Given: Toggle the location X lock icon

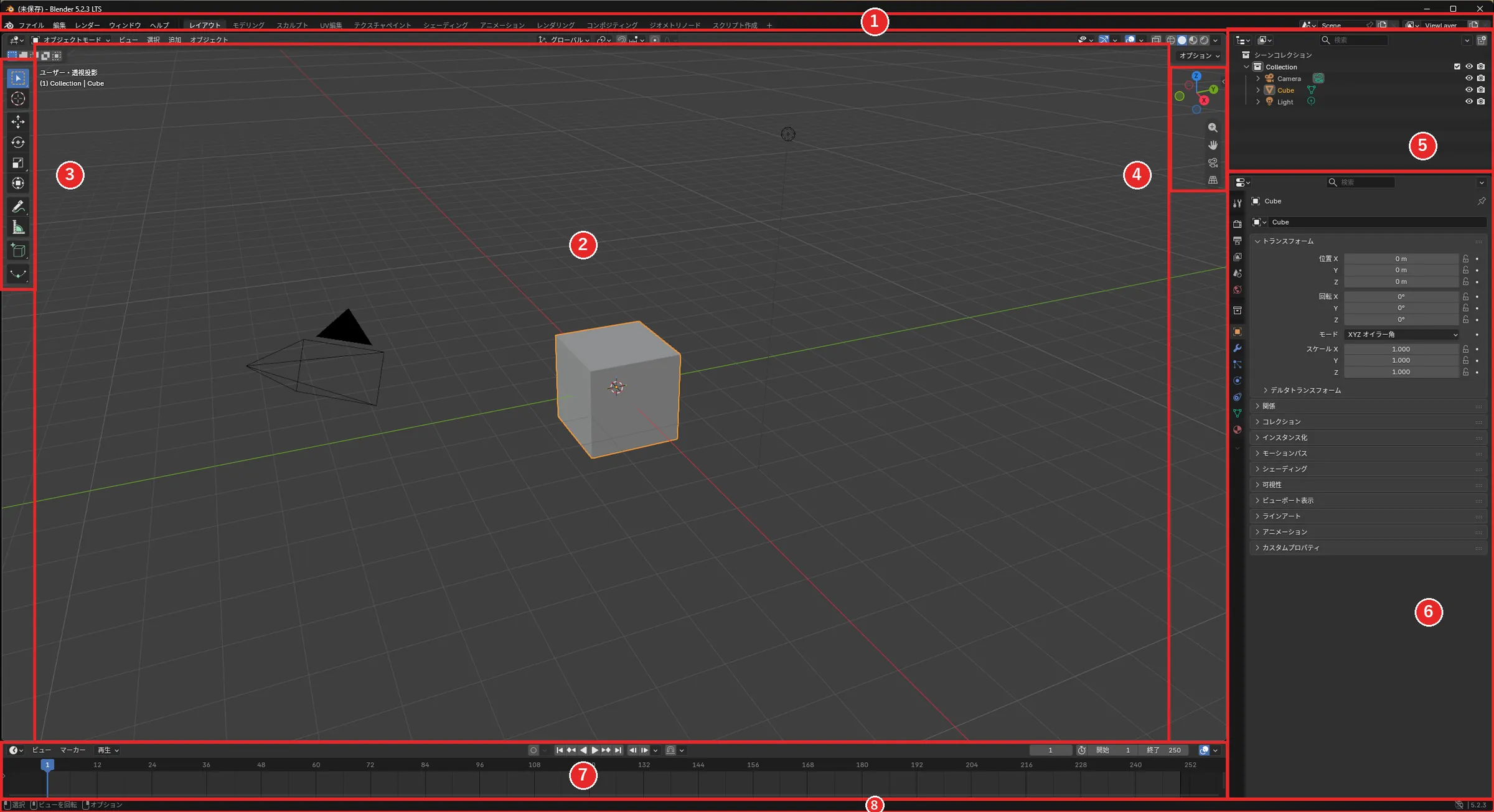Looking at the screenshot, I should (1466, 259).
